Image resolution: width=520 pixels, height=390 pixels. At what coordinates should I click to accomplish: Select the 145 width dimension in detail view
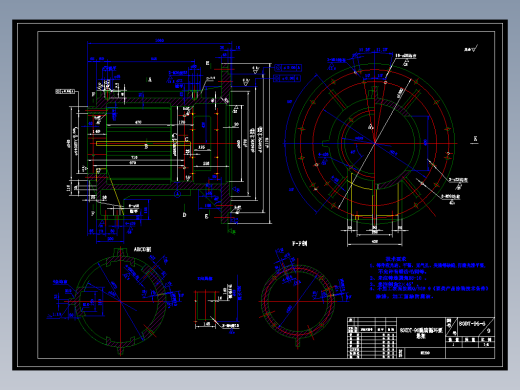[207, 323]
